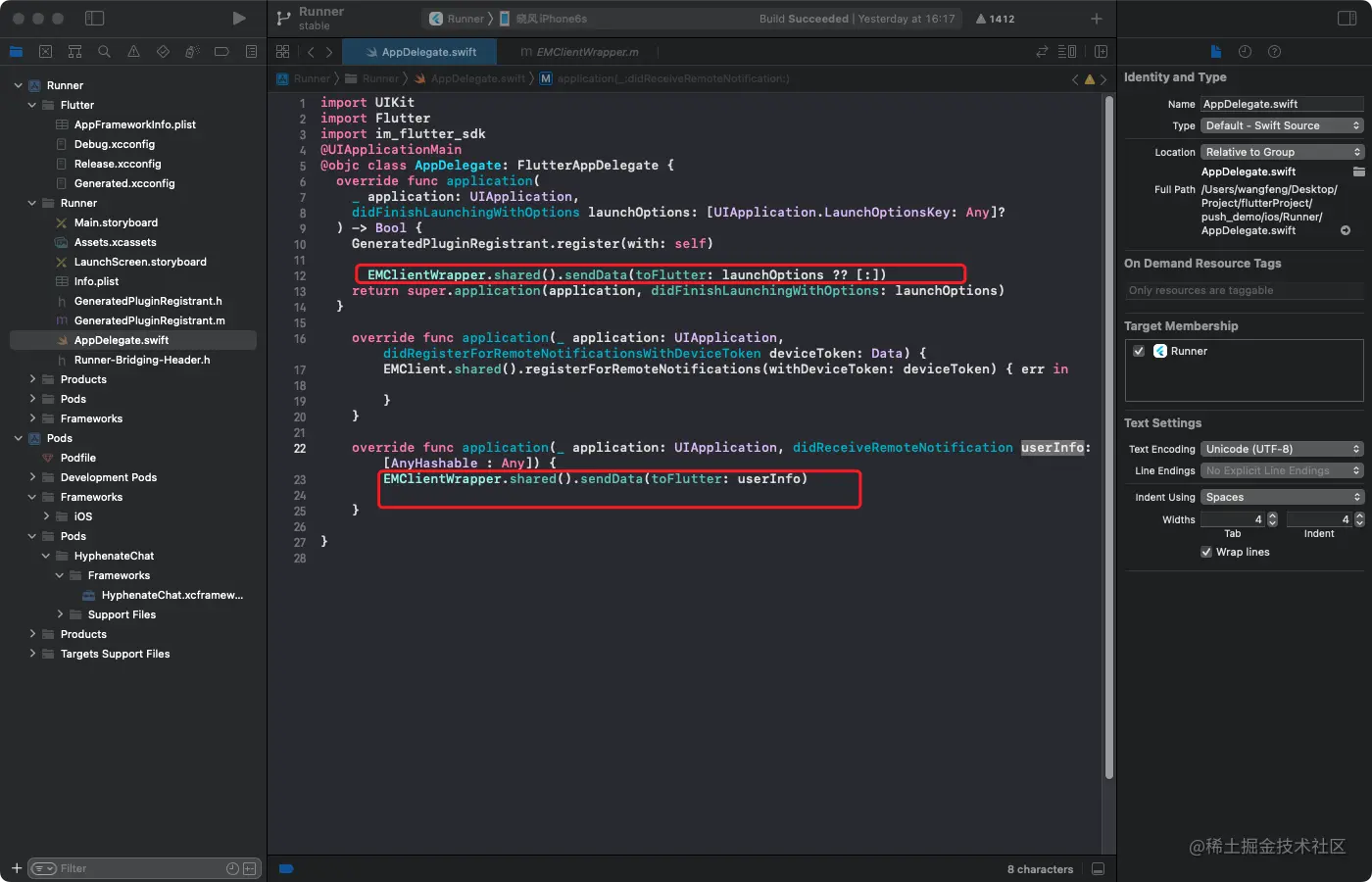Enable code review changes arrows

[x=1042, y=52]
